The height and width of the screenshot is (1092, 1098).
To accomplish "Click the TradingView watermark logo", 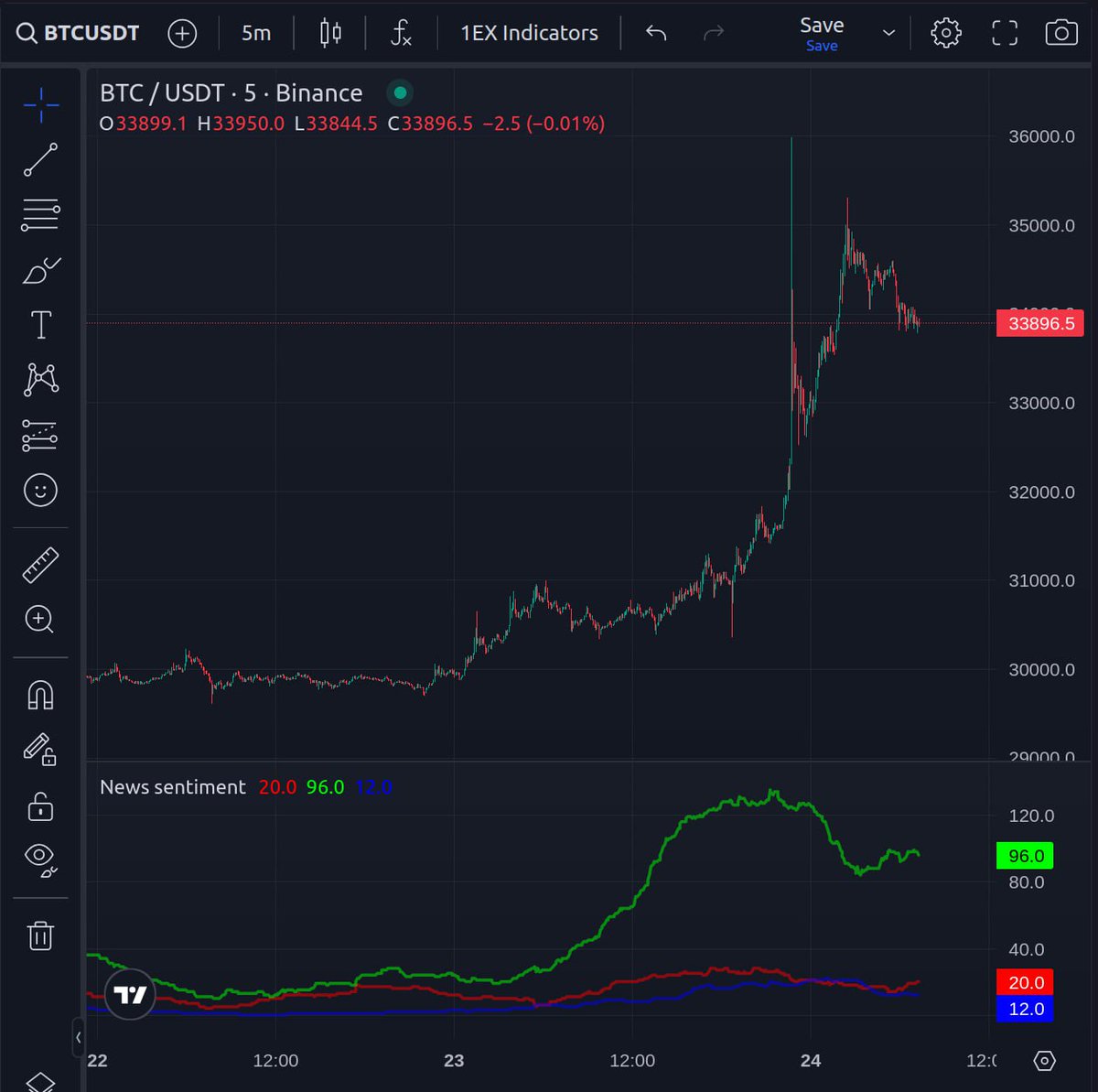I will tap(129, 994).
